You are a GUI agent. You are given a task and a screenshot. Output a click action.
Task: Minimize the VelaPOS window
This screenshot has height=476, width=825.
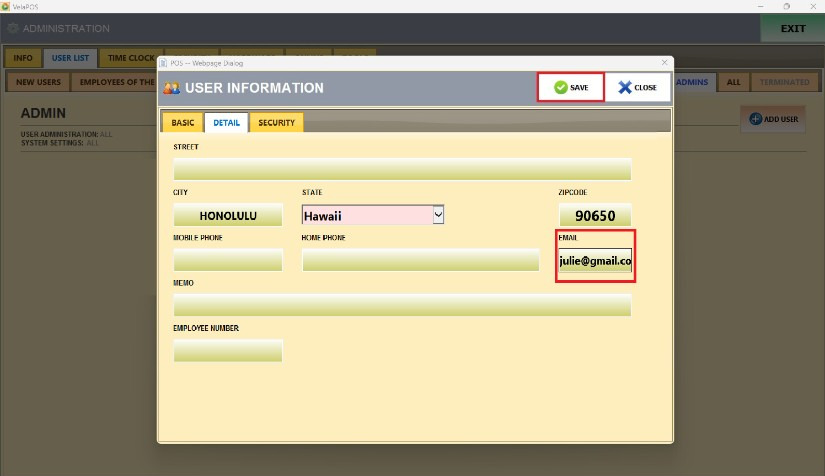[x=760, y=6]
